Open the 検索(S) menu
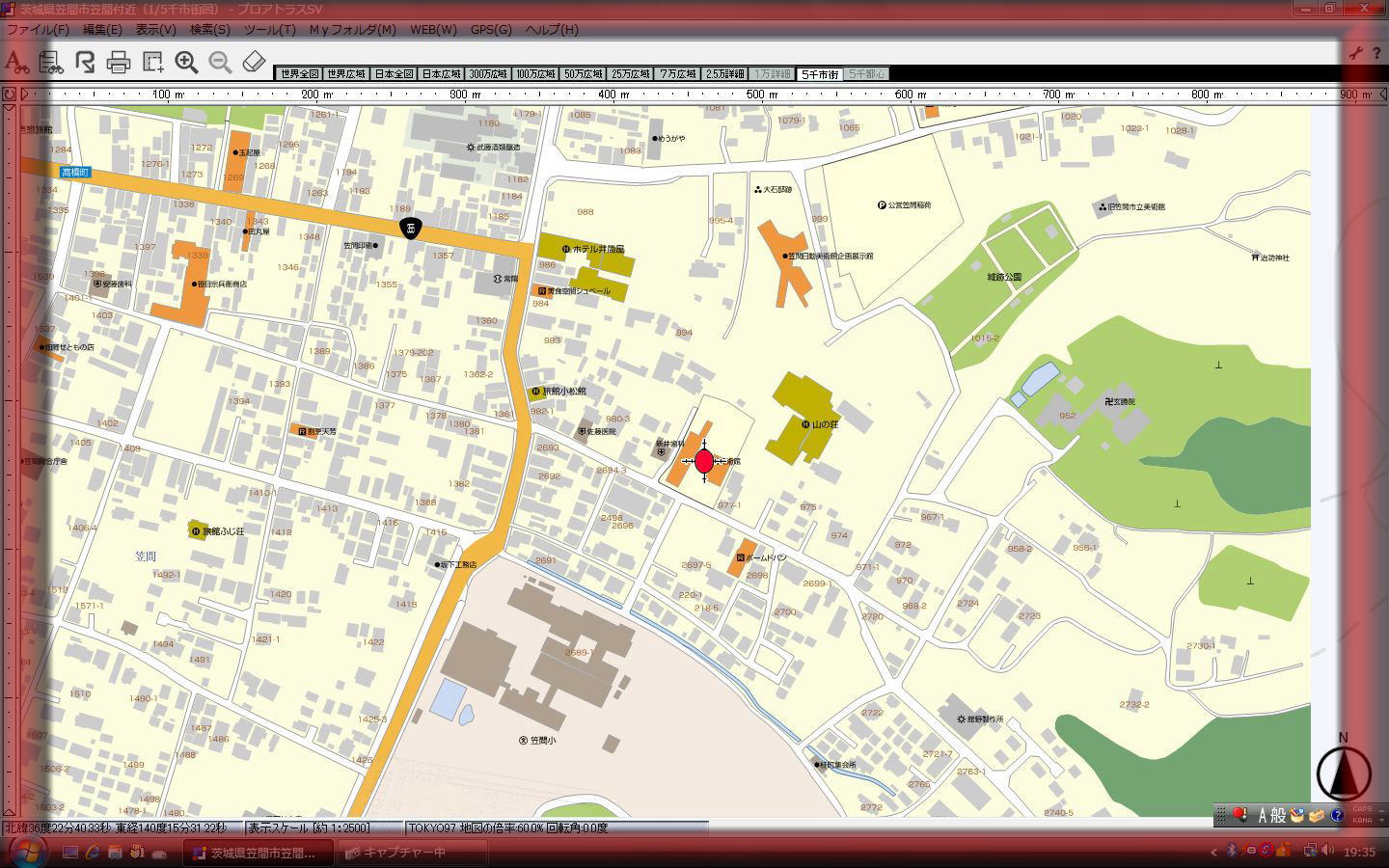 209,30
